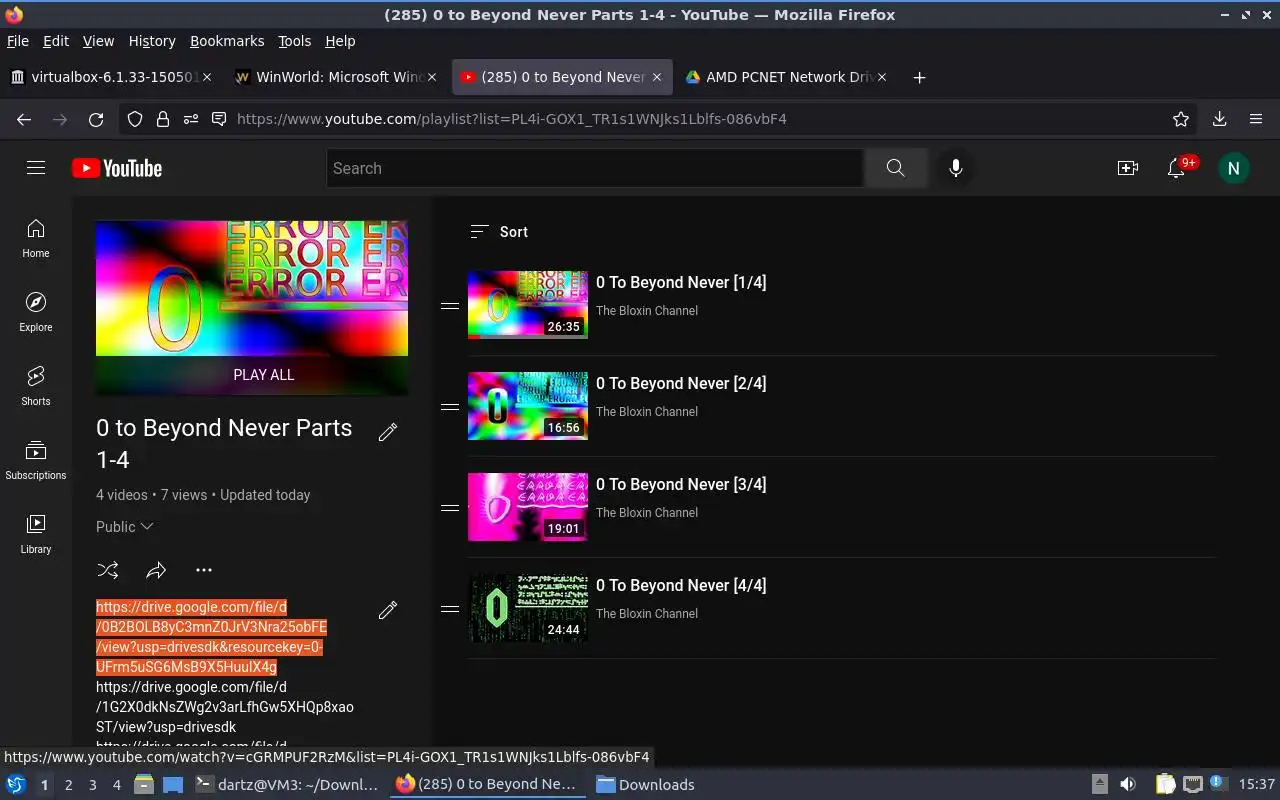Open the Tools menu

click(x=295, y=41)
